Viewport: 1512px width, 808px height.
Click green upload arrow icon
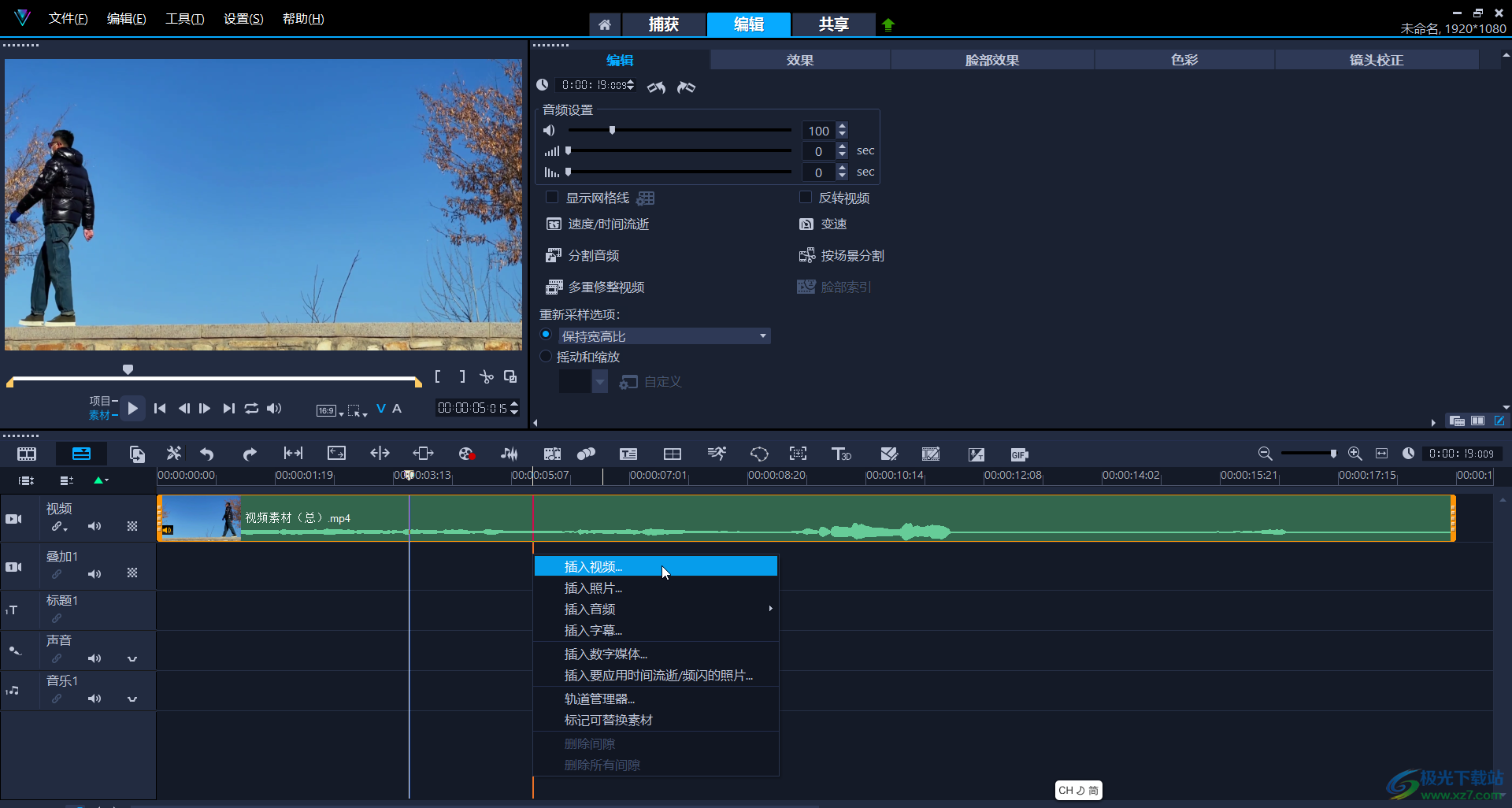point(888,24)
